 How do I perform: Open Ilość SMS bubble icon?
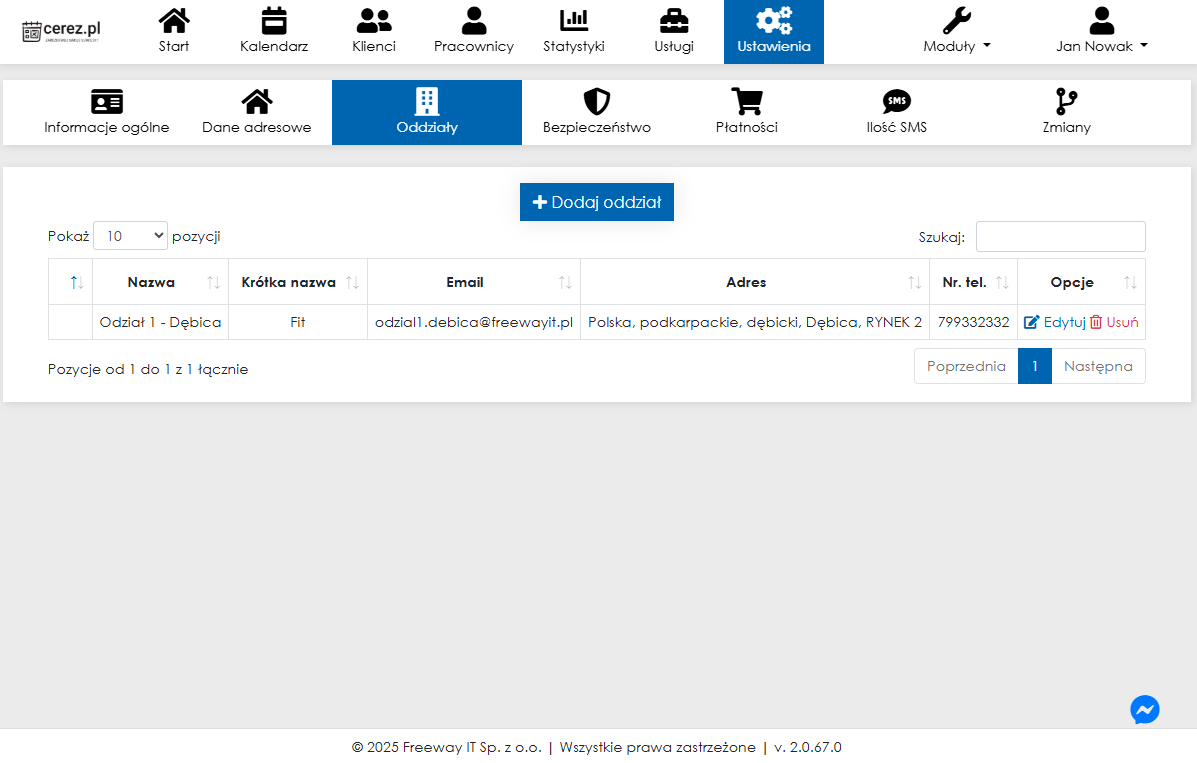(896, 102)
